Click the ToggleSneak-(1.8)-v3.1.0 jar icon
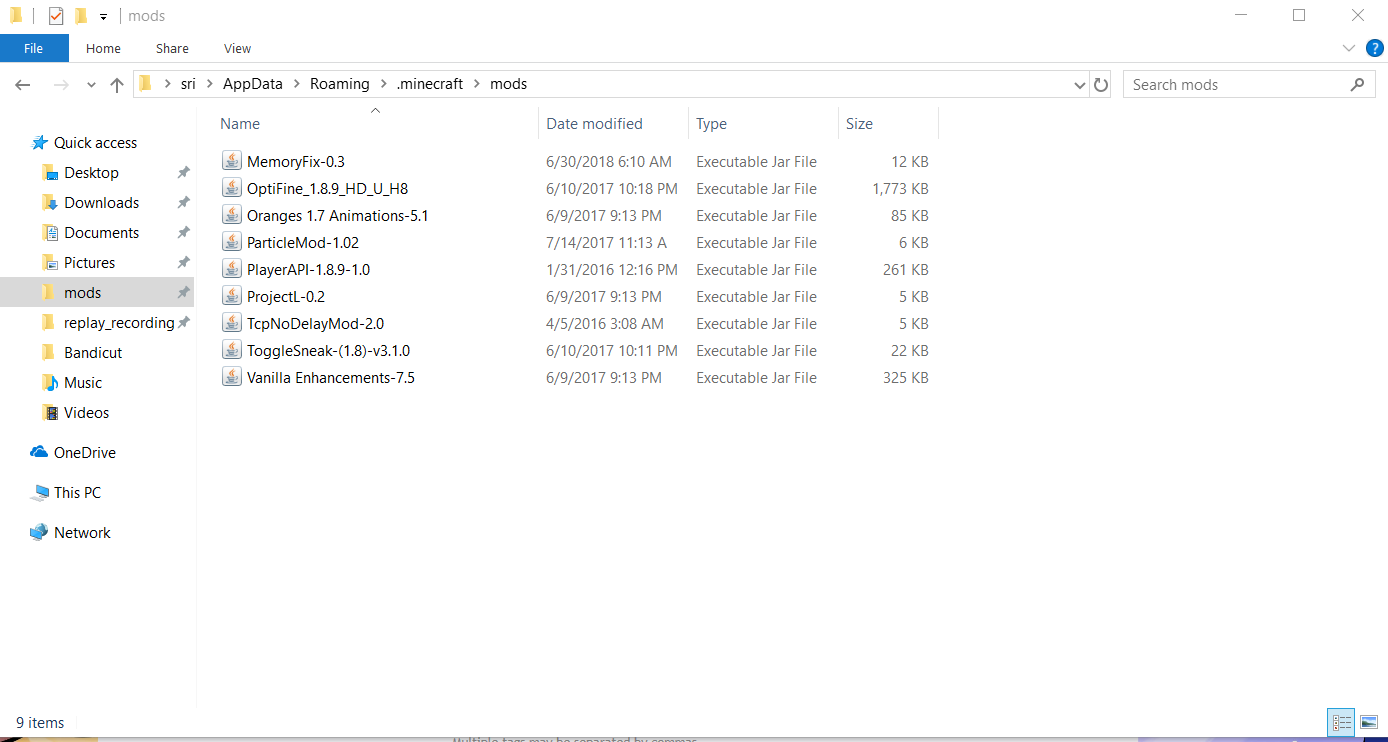 [232, 350]
